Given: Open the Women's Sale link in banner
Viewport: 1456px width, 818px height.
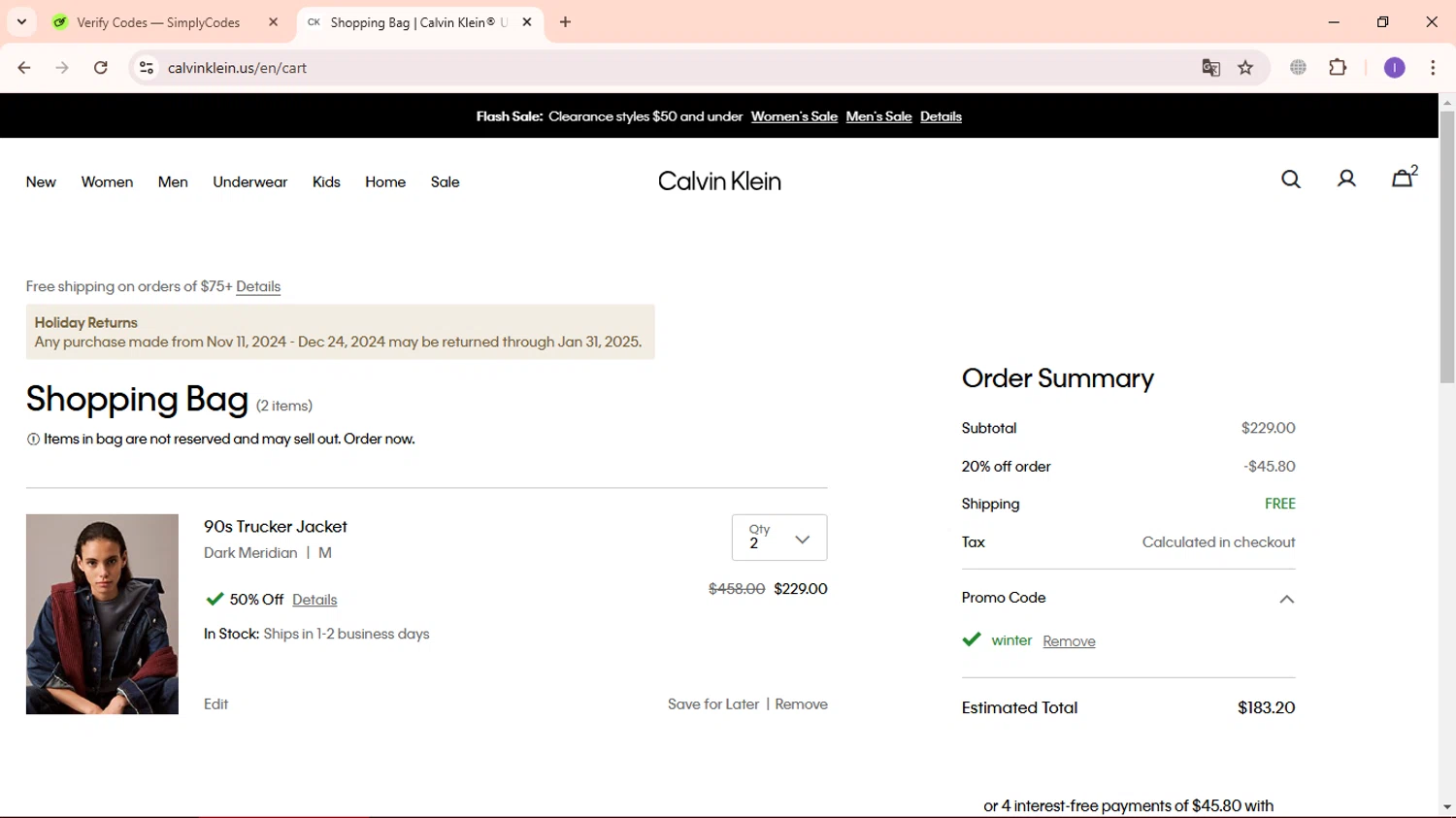Looking at the screenshot, I should click(794, 116).
